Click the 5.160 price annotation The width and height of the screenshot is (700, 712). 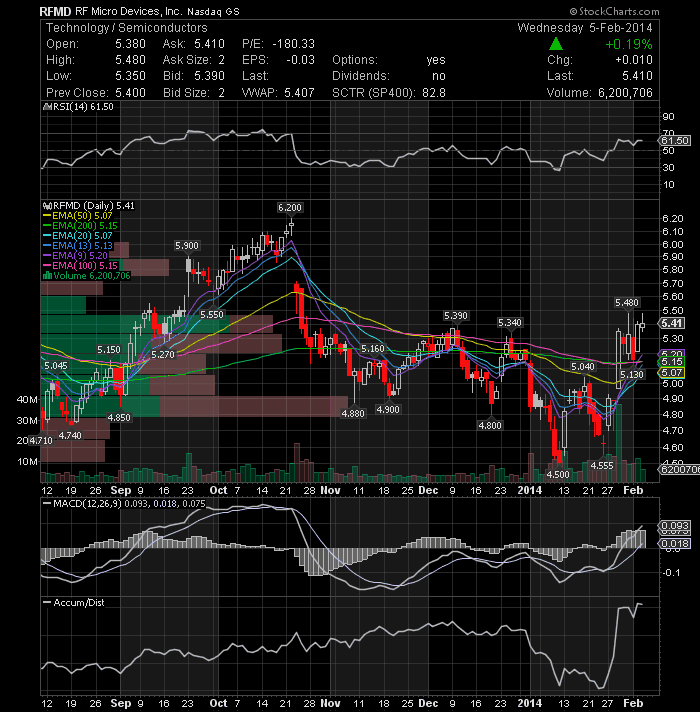(x=373, y=349)
